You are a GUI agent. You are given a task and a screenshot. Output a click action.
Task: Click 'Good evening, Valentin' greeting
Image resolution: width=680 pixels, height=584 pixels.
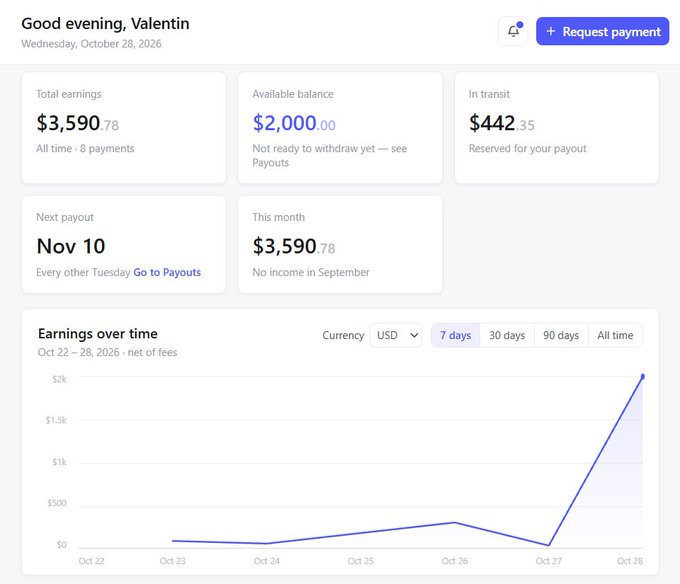click(105, 24)
